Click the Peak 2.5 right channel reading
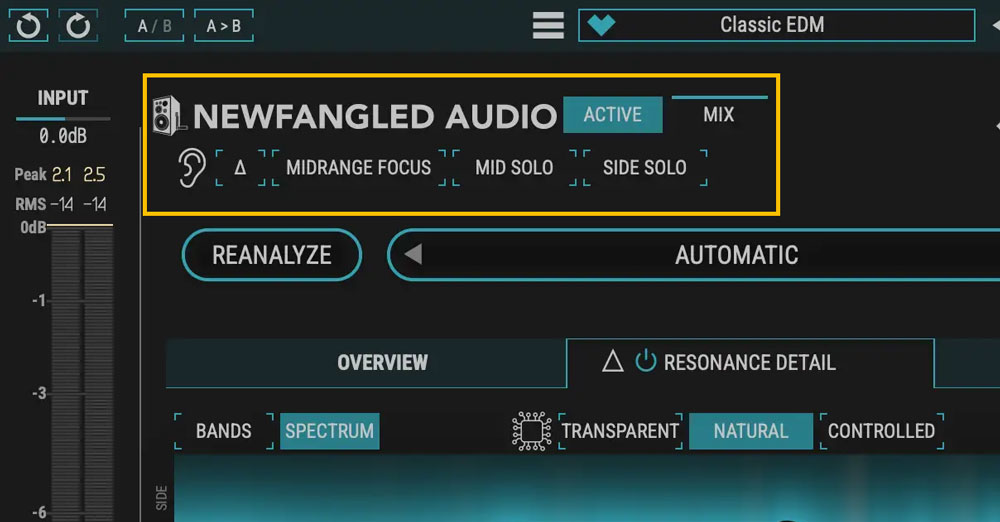 94,175
